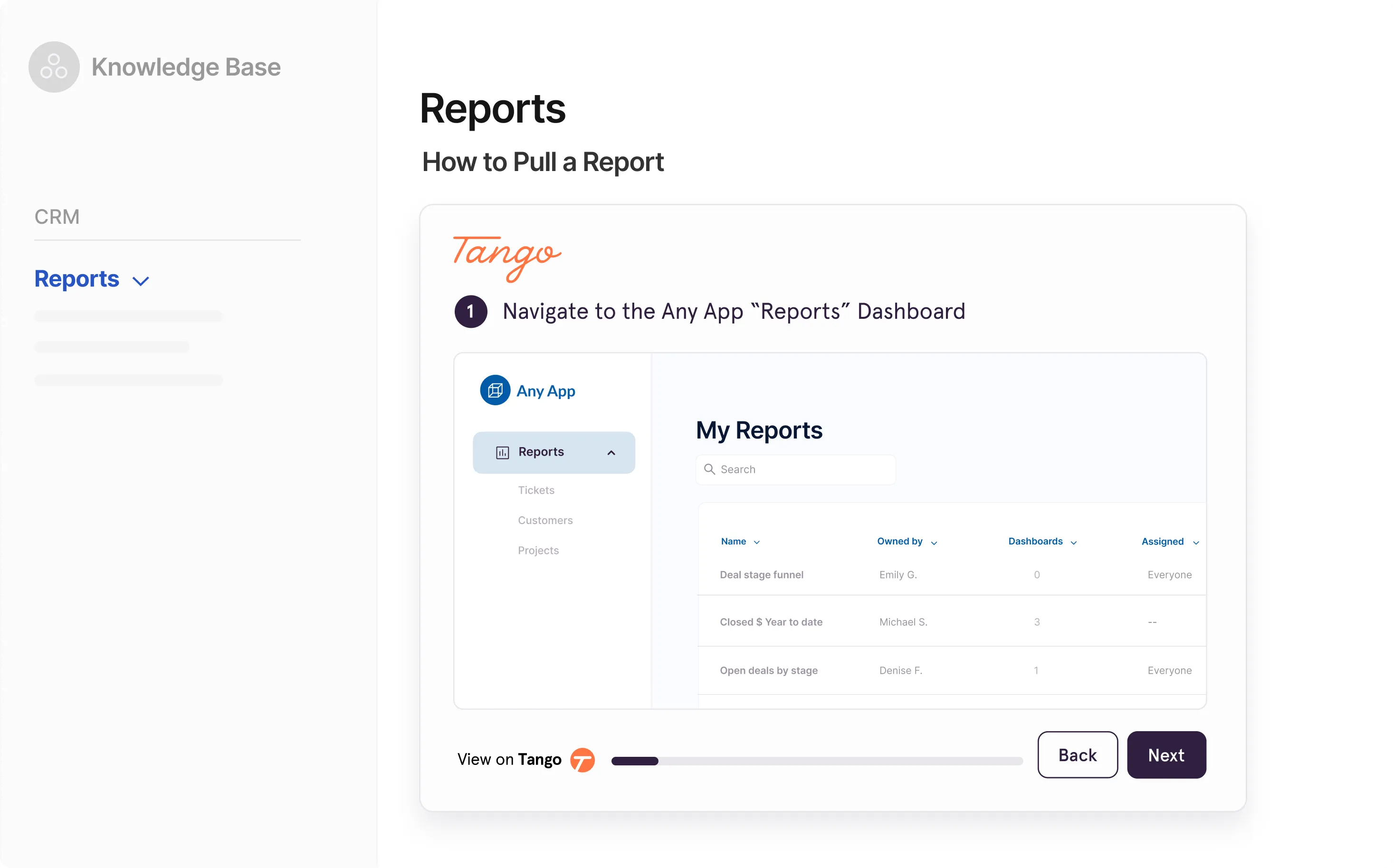Click the My Reports heading
1394x868 pixels.
point(759,430)
